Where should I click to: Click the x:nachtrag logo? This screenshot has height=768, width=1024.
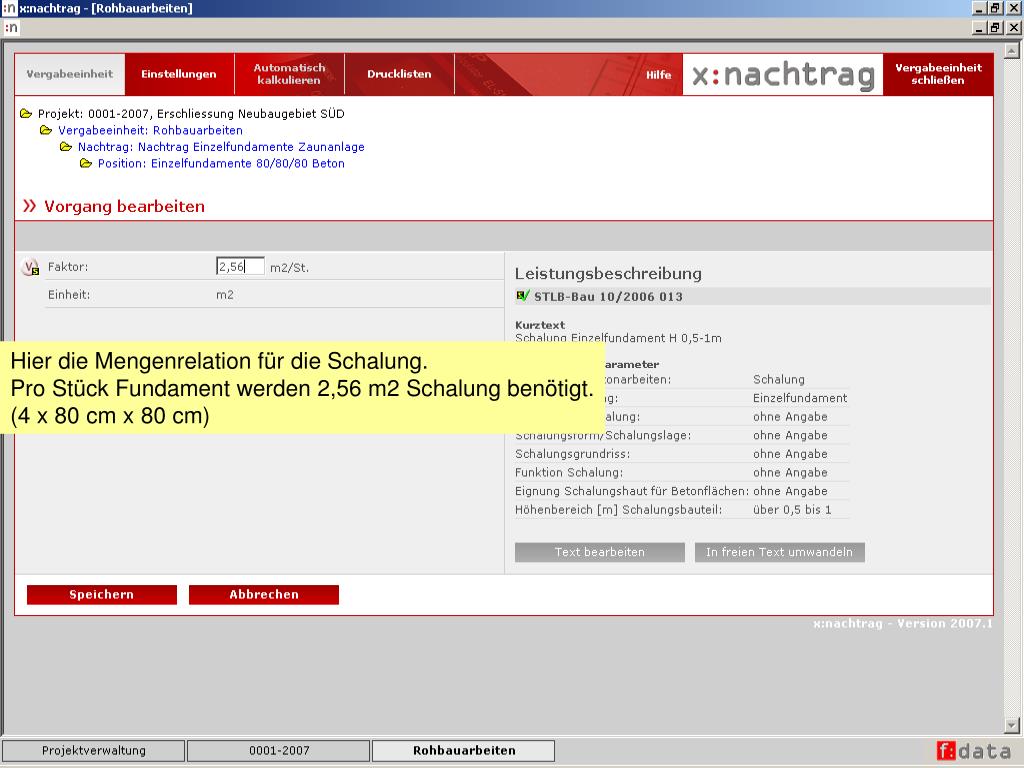click(x=783, y=74)
